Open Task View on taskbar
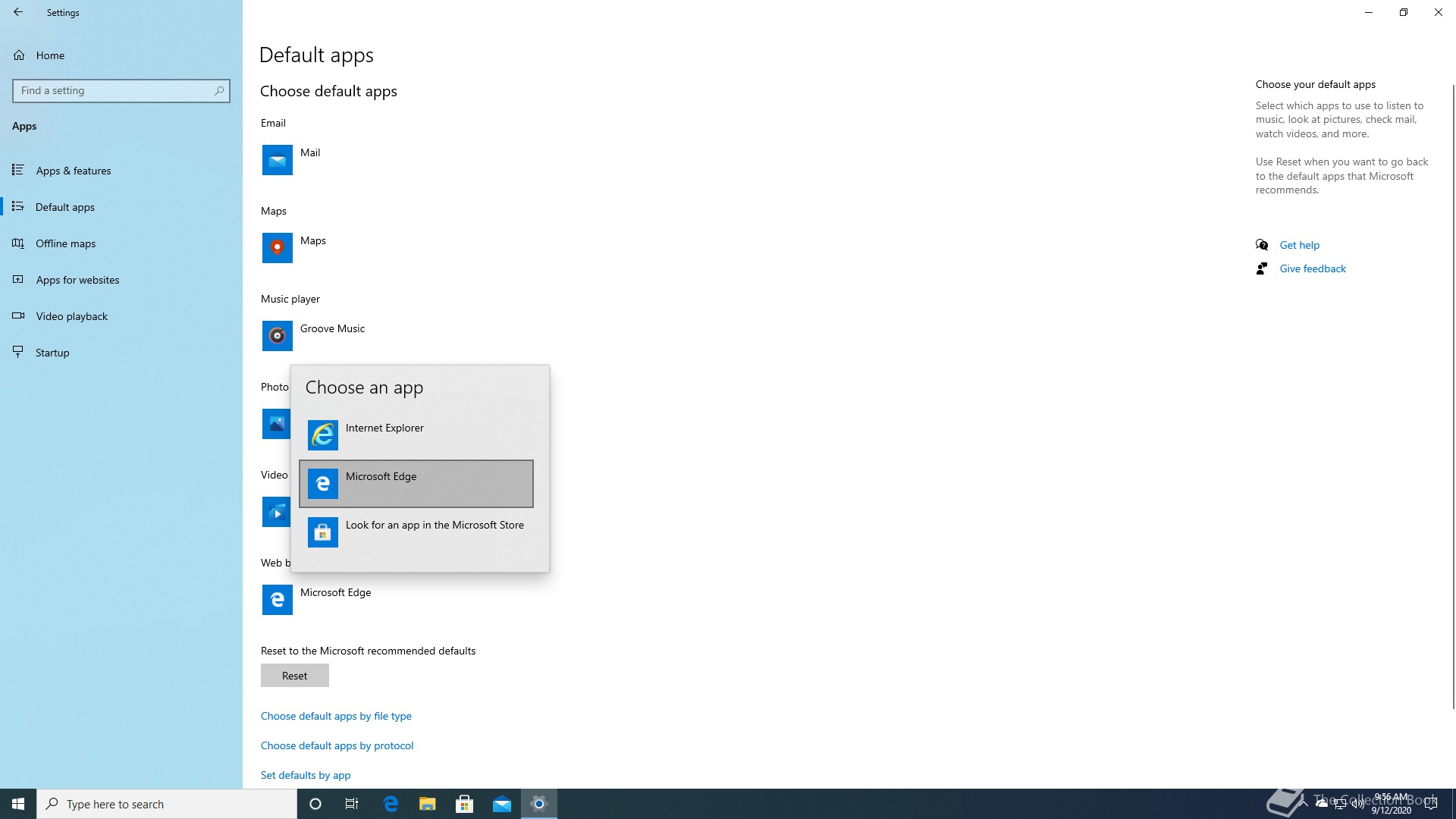Image resolution: width=1456 pixels, height=819 pixels. (x=352, y=804)
